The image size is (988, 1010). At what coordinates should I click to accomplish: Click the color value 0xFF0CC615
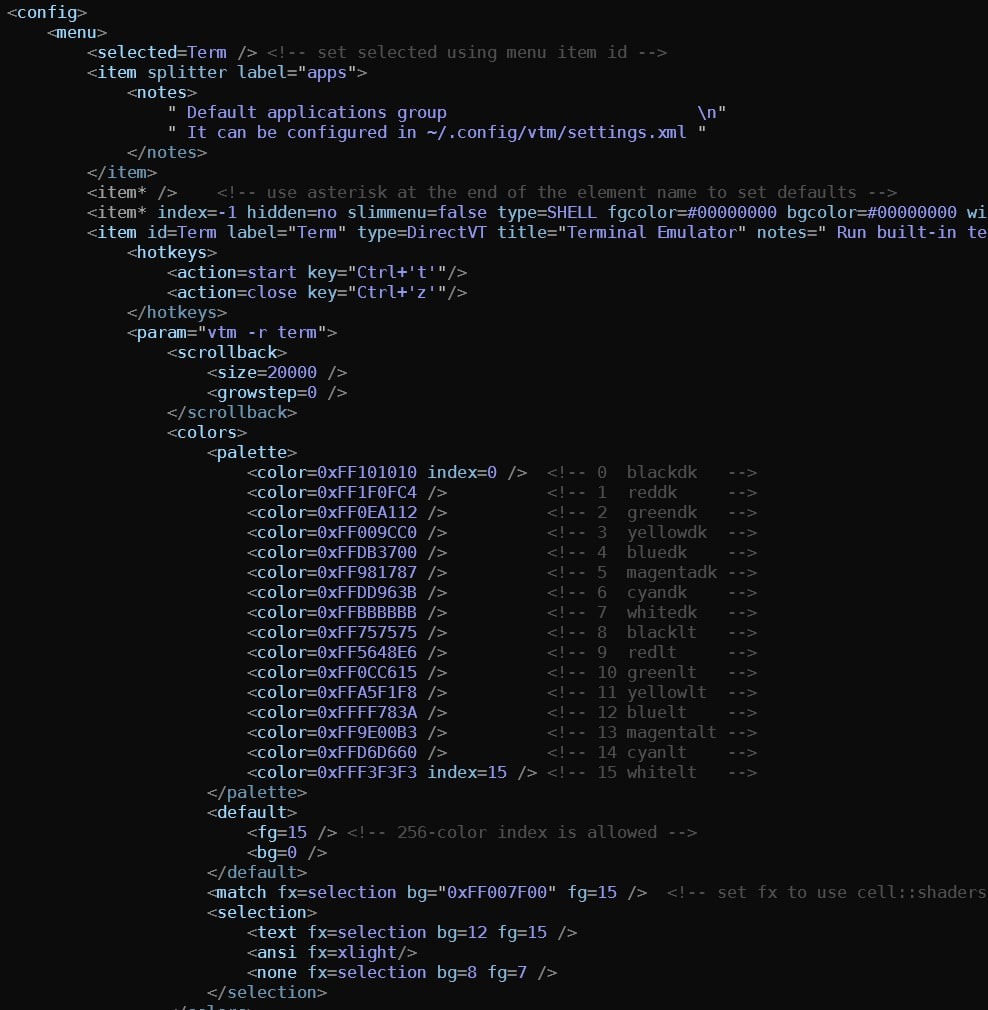pyautogui.click(x=367, y=672)
